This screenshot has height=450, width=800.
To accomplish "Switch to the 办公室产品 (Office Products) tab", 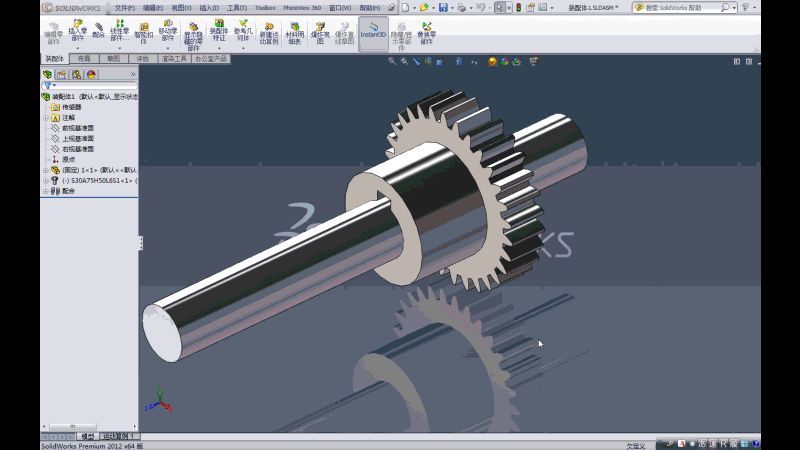I will click(x=211, y=59).
